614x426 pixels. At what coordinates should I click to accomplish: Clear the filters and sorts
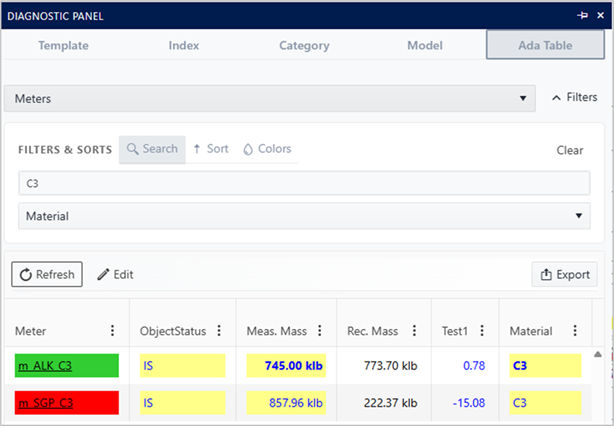[x=569, y=150]
